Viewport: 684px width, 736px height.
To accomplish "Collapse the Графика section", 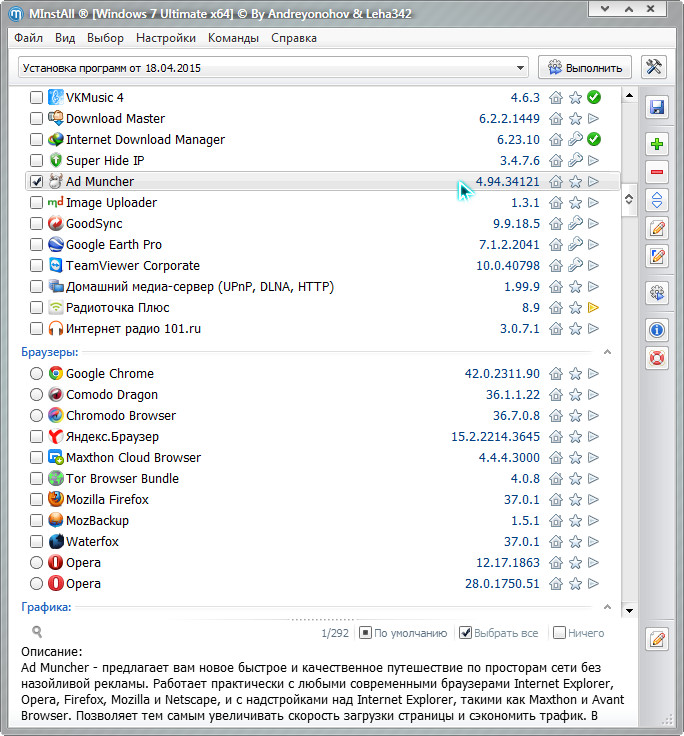I will (x=607, y=607).
